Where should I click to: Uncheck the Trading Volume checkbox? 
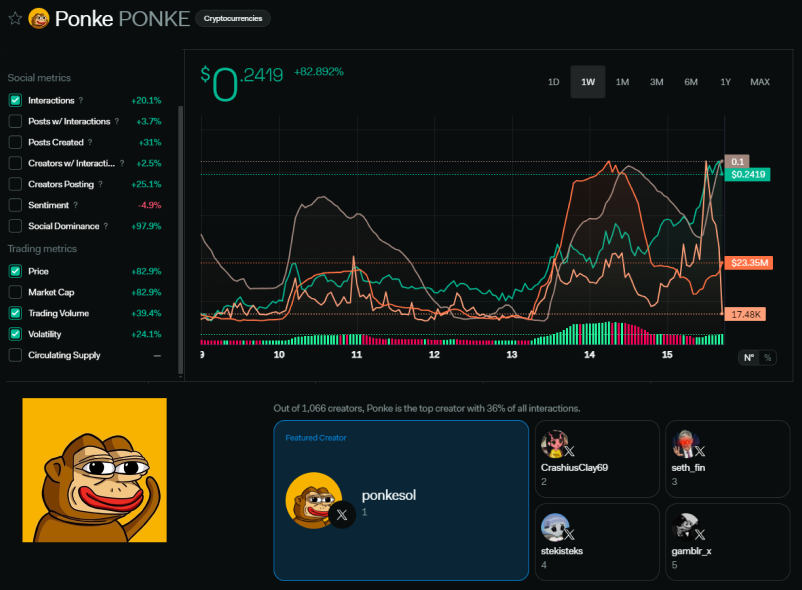[15, 313]
